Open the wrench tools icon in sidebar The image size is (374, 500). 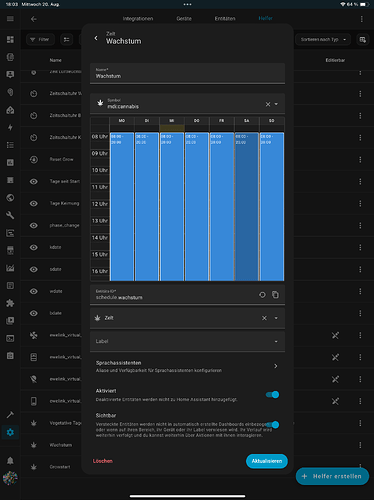[x=10, y=215]
